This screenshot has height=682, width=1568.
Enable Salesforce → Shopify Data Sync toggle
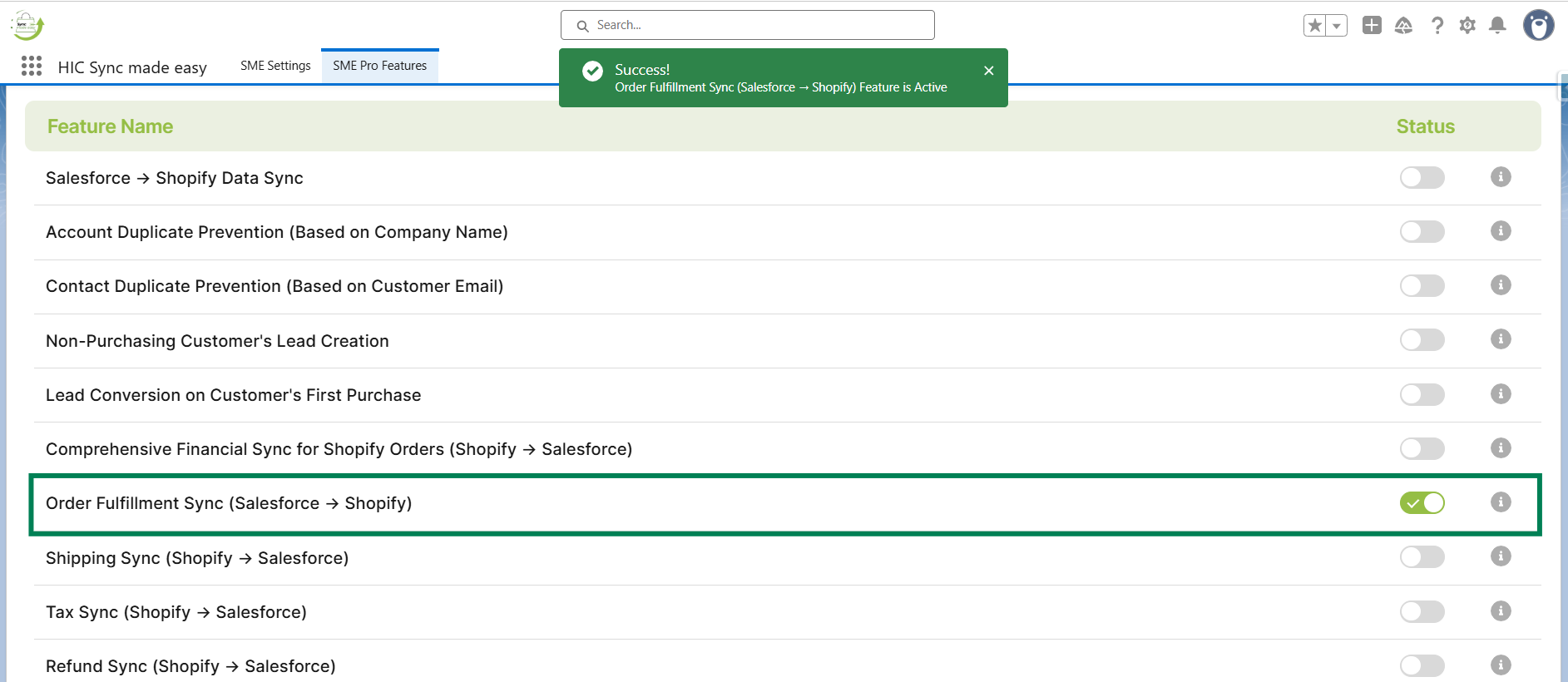coord(1422,177)
